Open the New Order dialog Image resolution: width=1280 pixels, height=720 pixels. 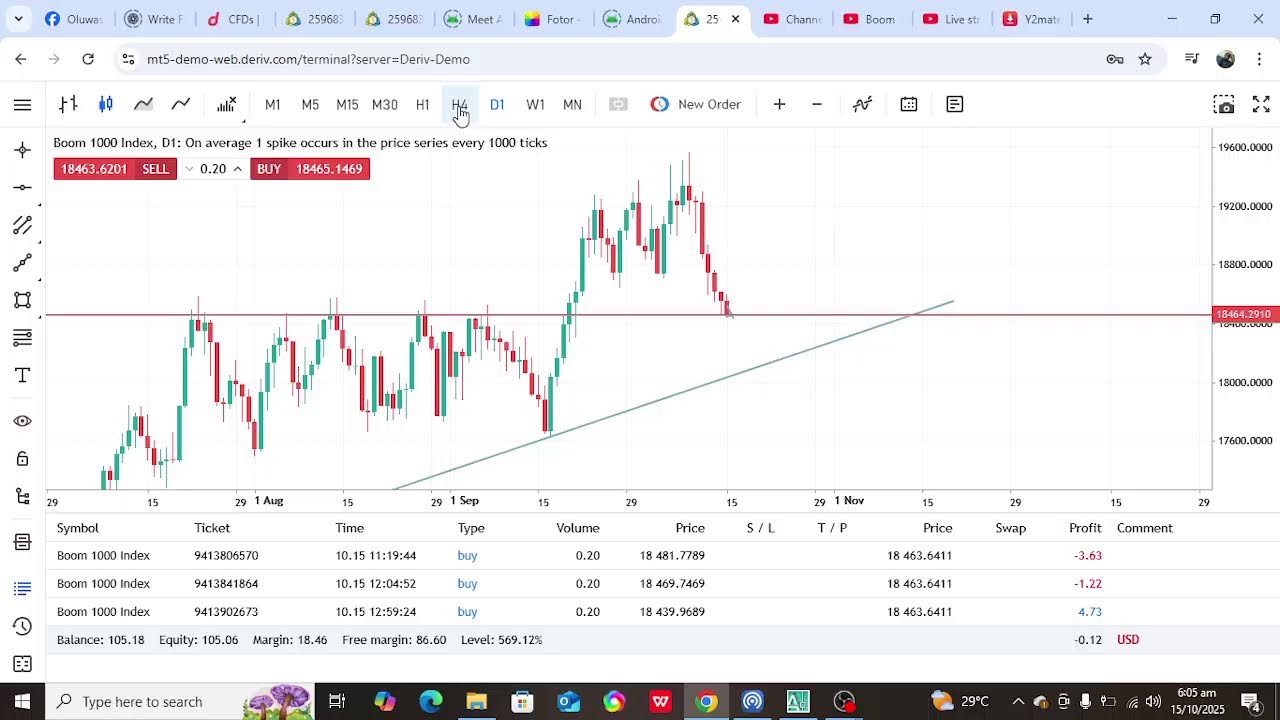tap(696, 104)
